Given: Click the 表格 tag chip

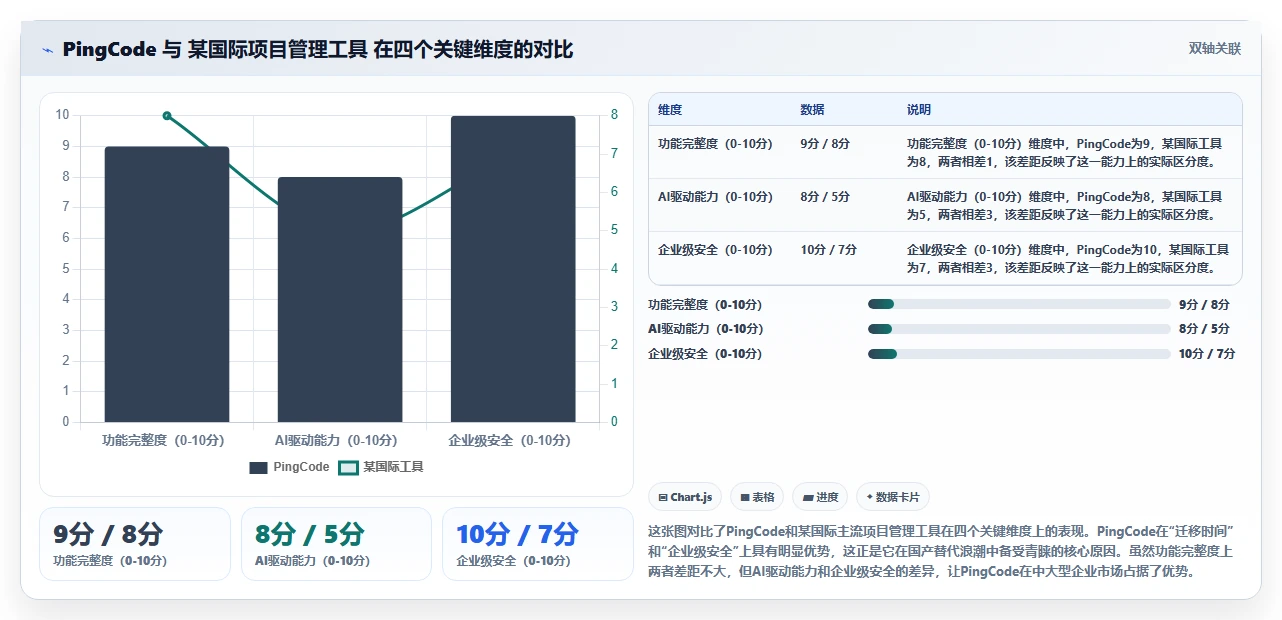Looking at the screenshot, I should point(757,497).
